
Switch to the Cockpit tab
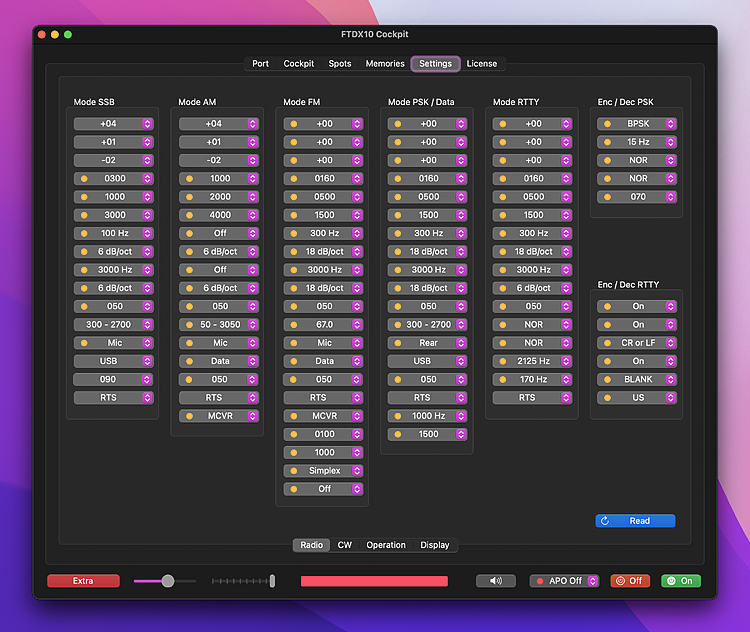pos(298,64)
